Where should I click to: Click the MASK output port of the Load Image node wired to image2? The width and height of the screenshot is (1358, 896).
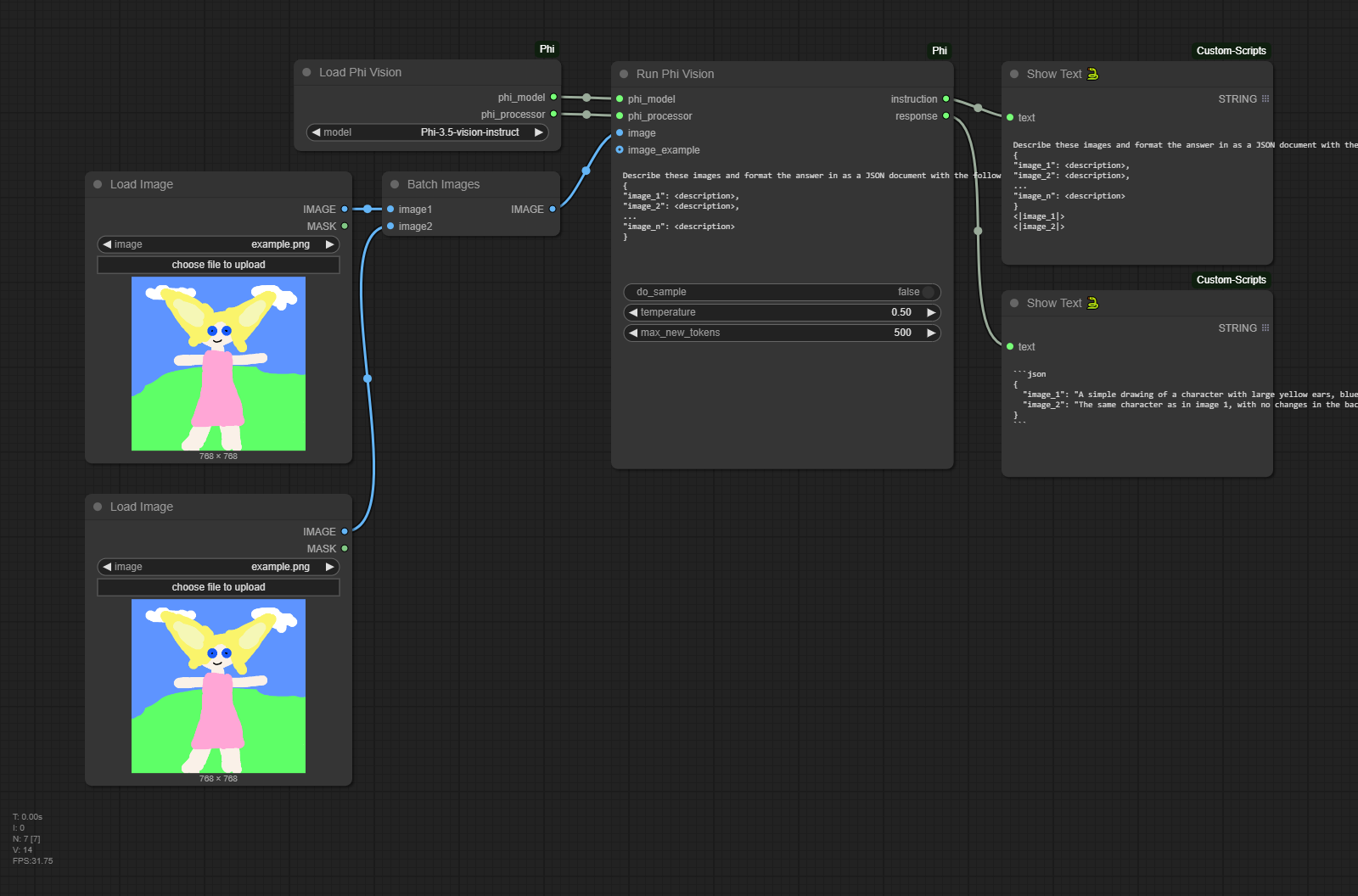pyautogui.click(x=345, y=549)
